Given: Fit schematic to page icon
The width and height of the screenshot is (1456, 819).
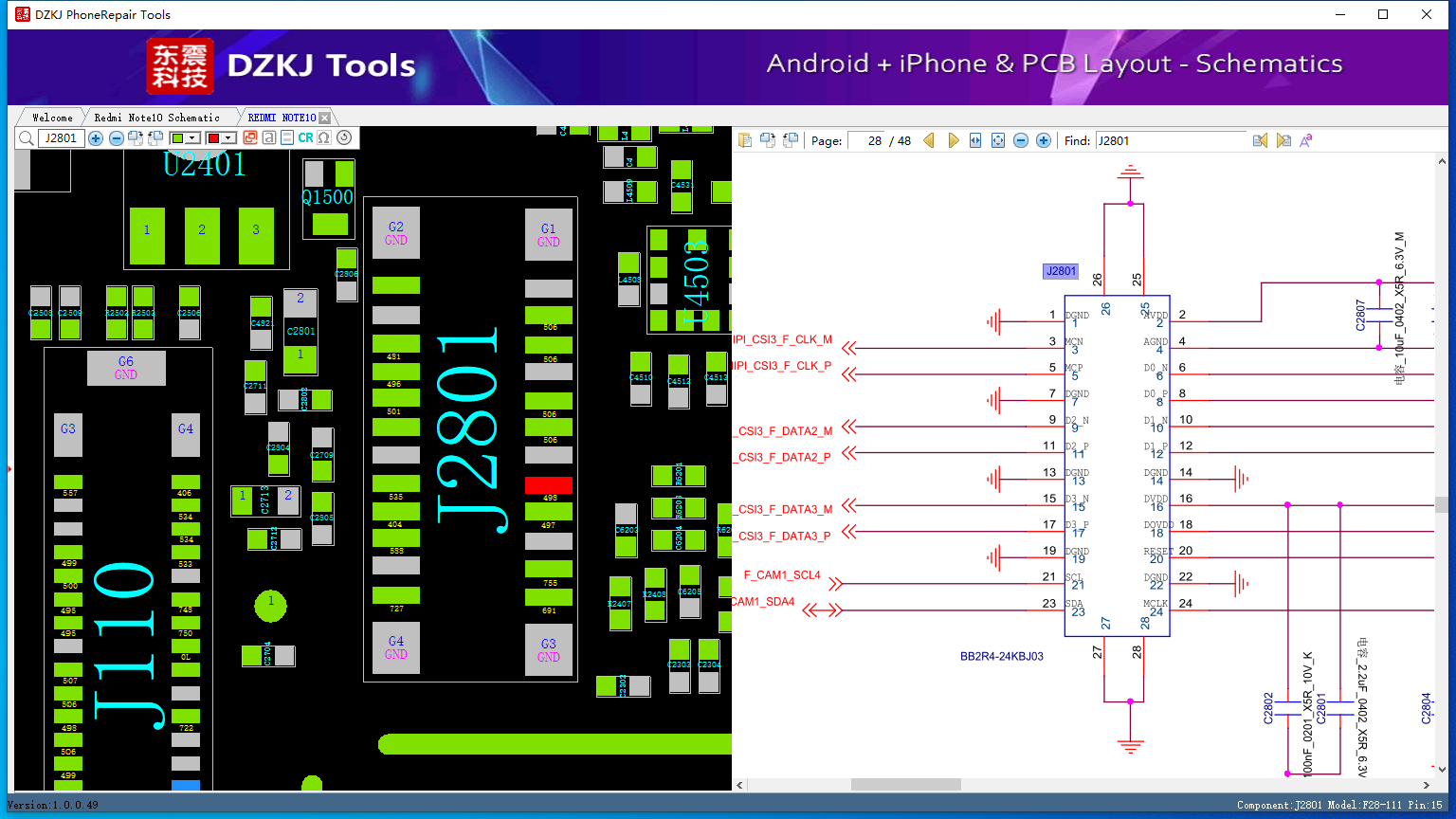Looking at the screenshot, I should click(998, 140).
